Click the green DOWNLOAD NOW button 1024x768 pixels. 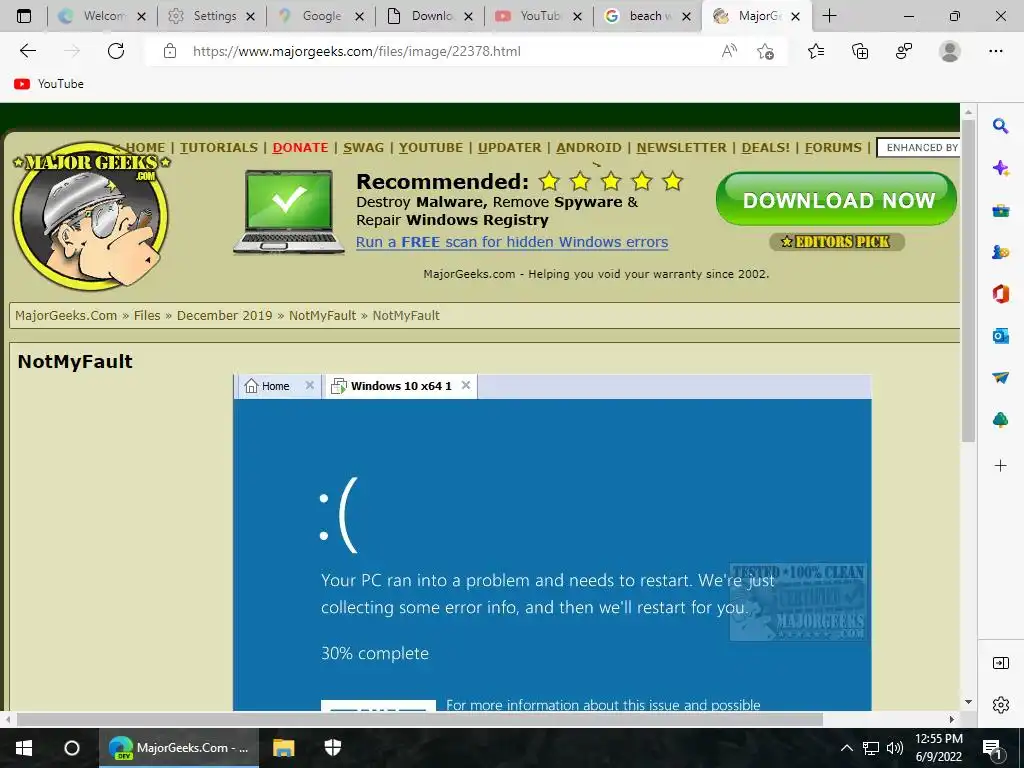[x=837, y=200]
